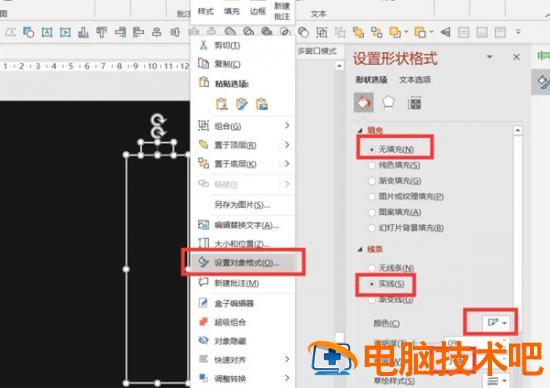Choose the first paste option icon
The height and width of the screenshot is (388, 550).
221,104
